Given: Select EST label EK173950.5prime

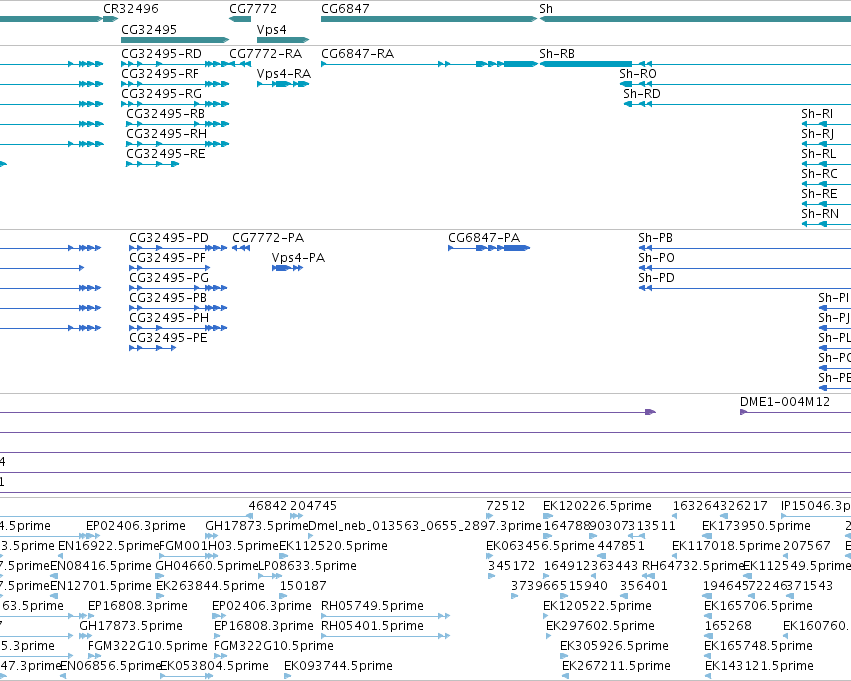Looking at the screenshot, I should pos(756,526).
